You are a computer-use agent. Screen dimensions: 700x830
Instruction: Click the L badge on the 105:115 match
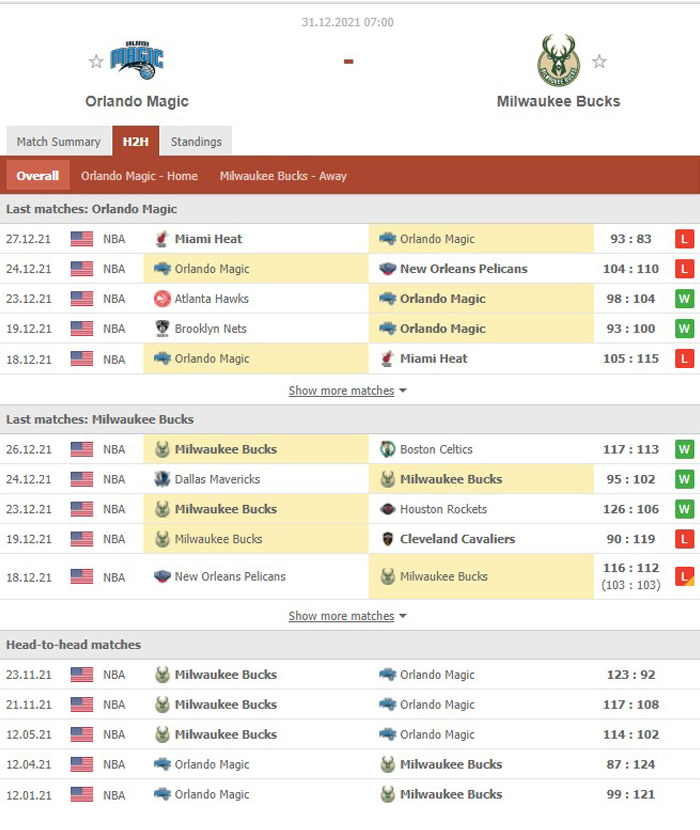point(684,358)
